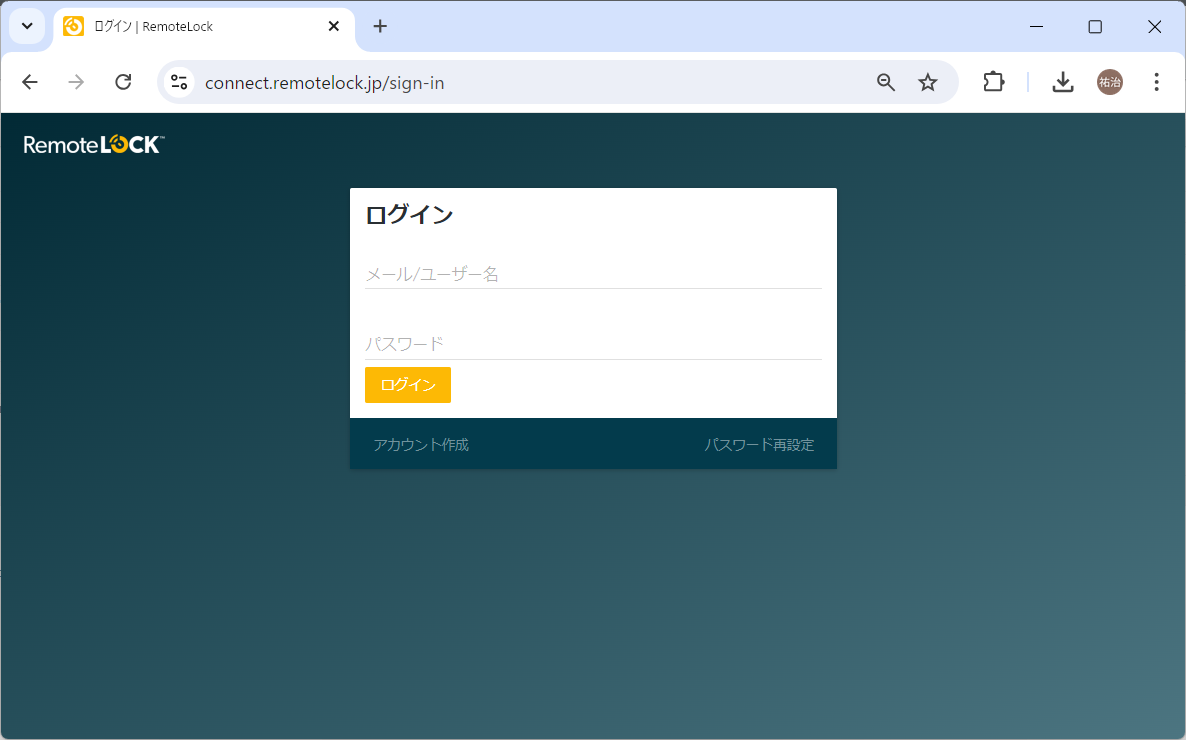Click the RemoteLock logo in the header
The height and width of the screenshot is (740, 1186).
point(91,144)
